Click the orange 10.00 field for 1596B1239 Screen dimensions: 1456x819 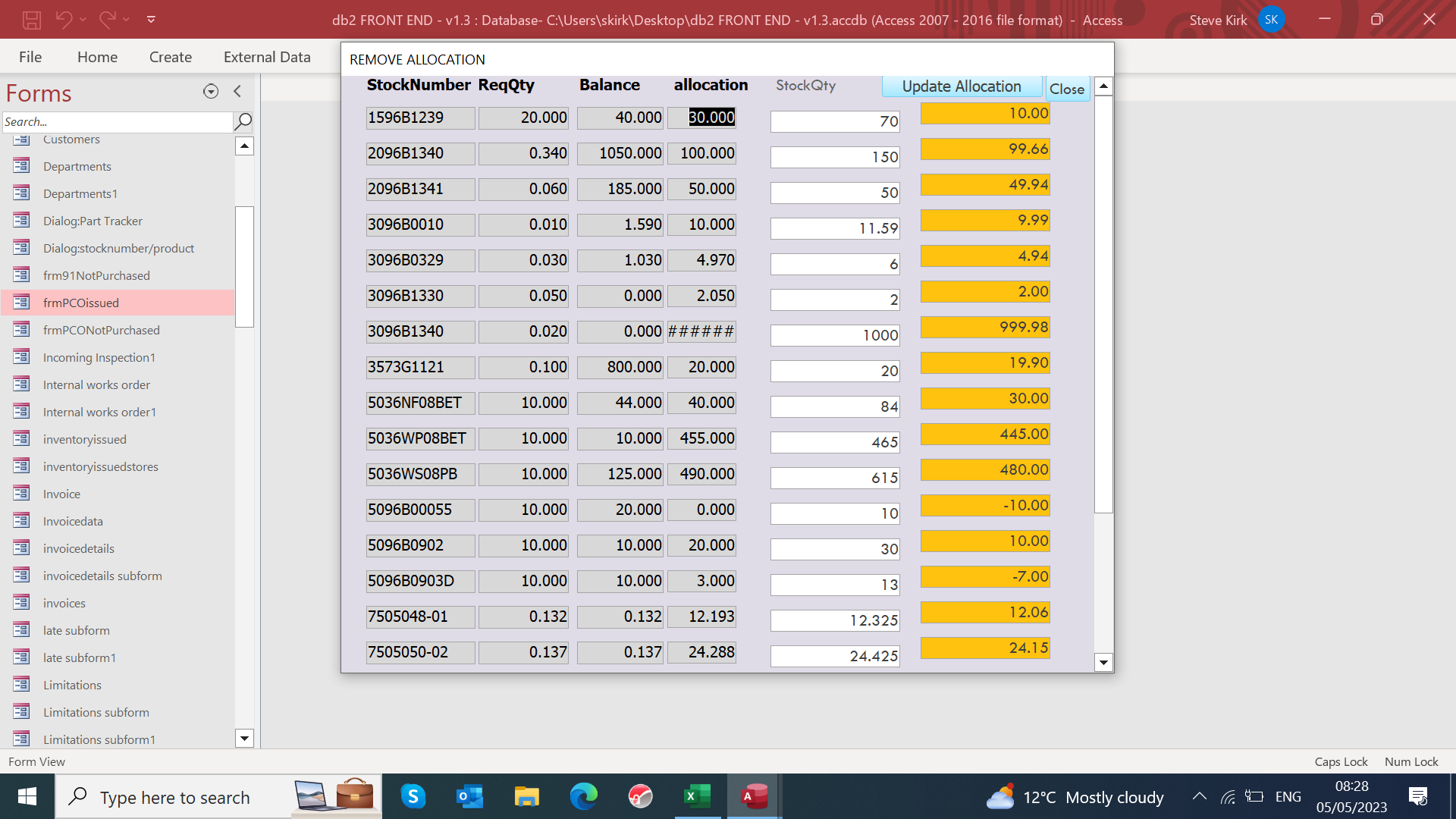[x=985, y=114]
